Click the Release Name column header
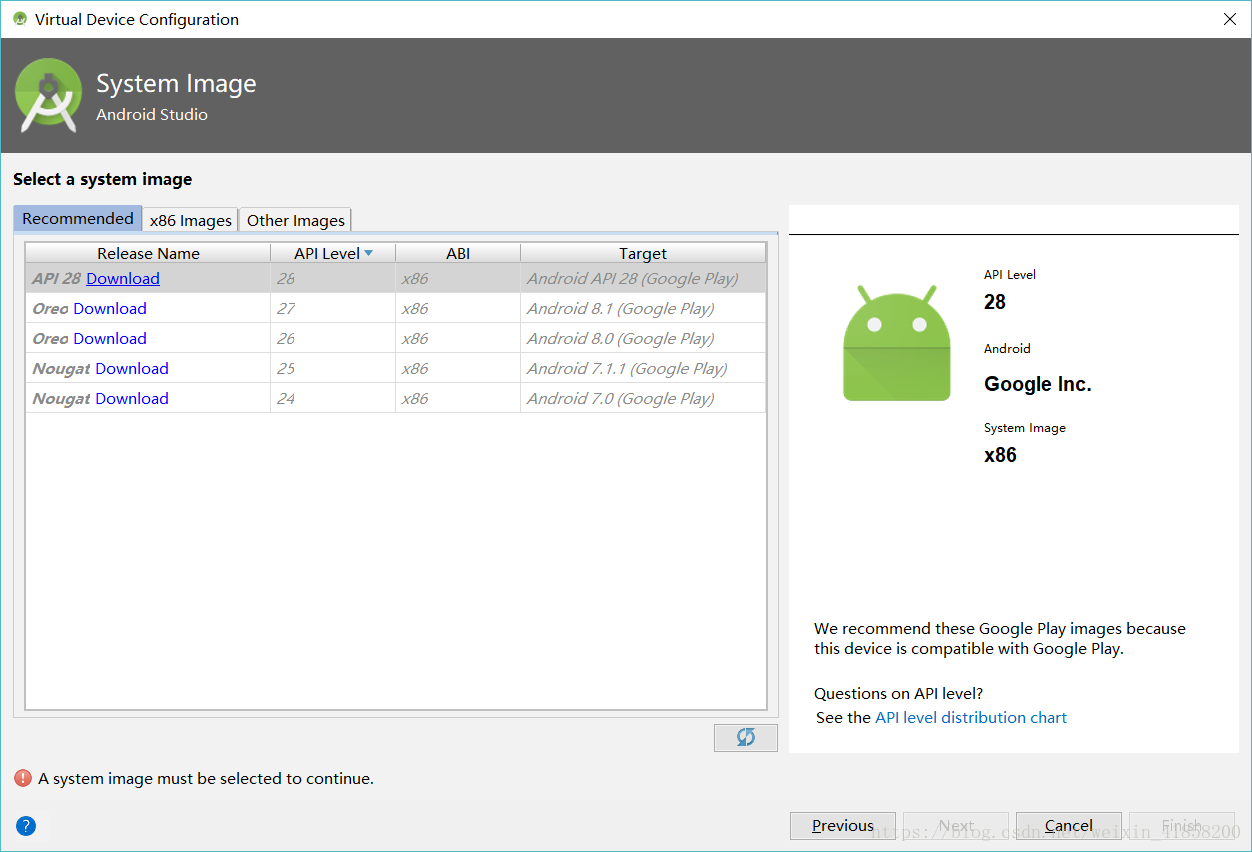 [x=148, y=253]
